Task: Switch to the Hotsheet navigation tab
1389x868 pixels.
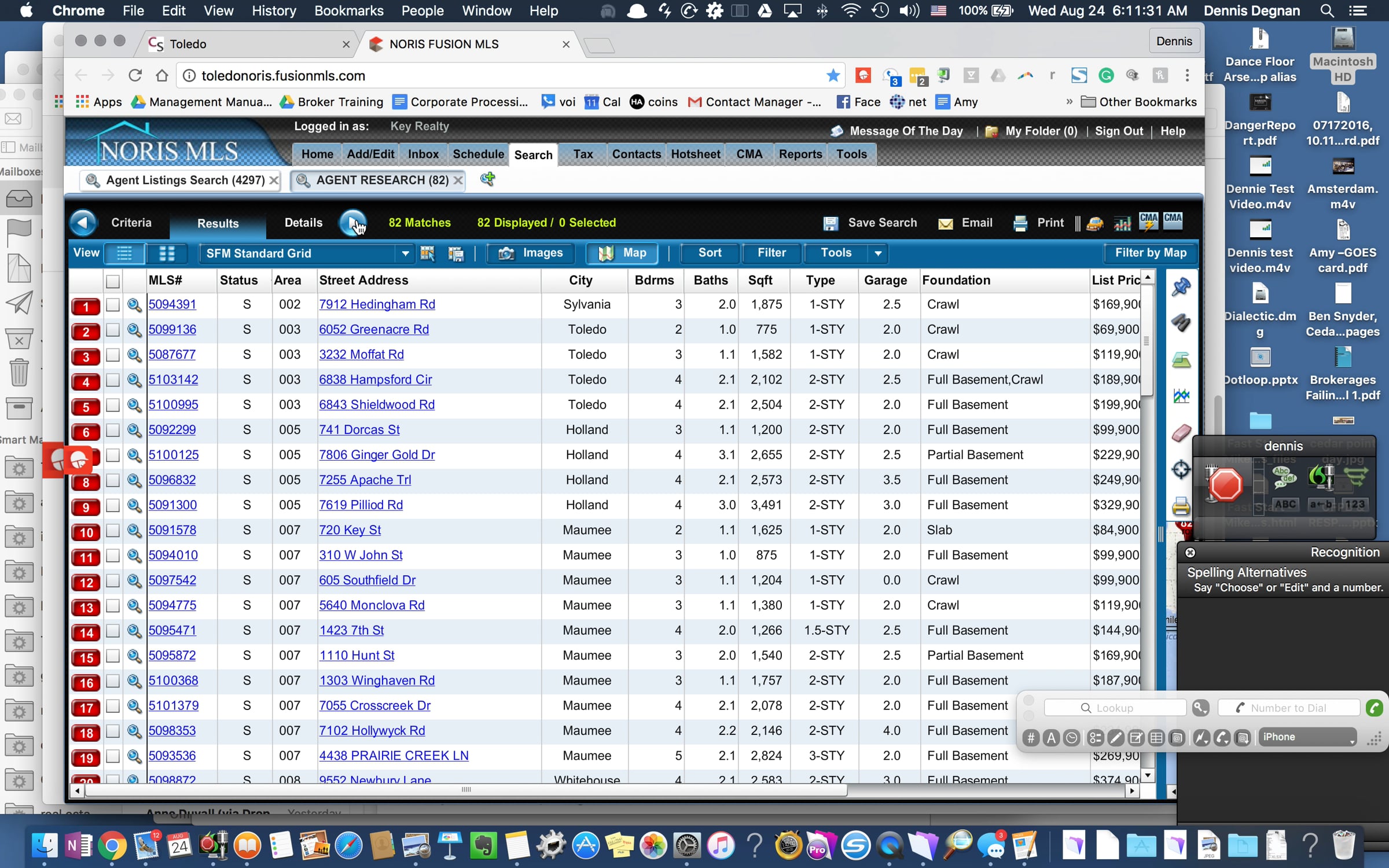Action: tap(695, 155)
